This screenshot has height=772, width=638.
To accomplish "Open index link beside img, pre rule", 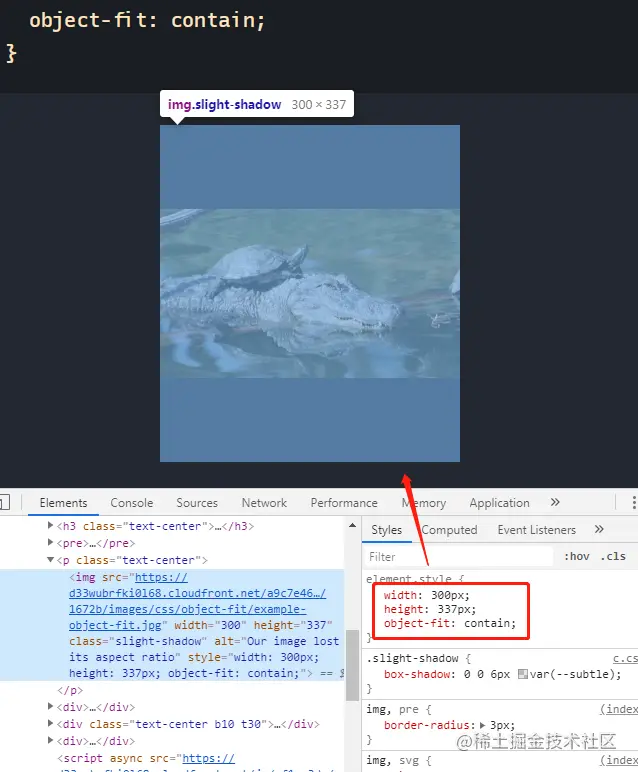I will click(x=619, y=709).
